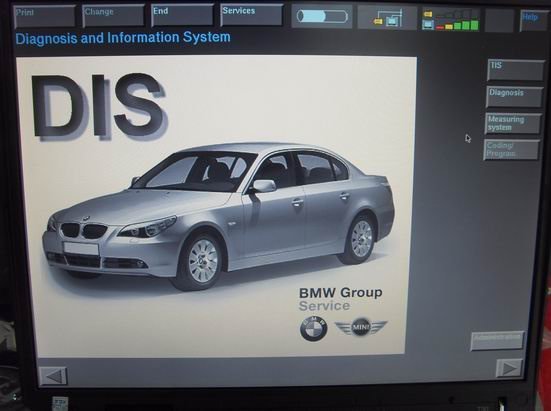Open the Measuring system option

(x=513, y=124)
